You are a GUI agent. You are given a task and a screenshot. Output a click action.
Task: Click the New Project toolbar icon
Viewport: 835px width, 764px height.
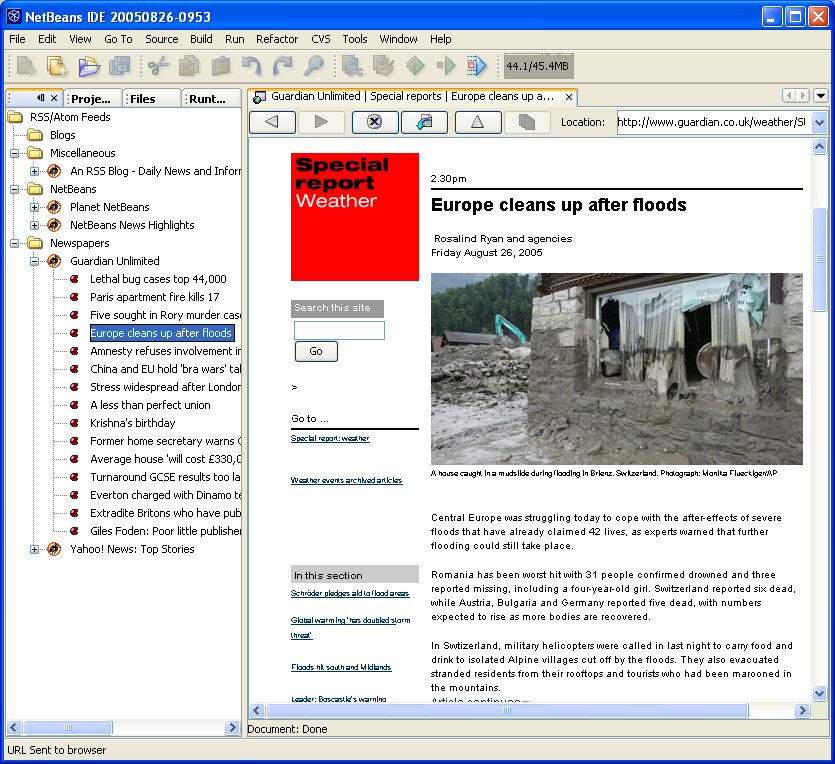56,66
